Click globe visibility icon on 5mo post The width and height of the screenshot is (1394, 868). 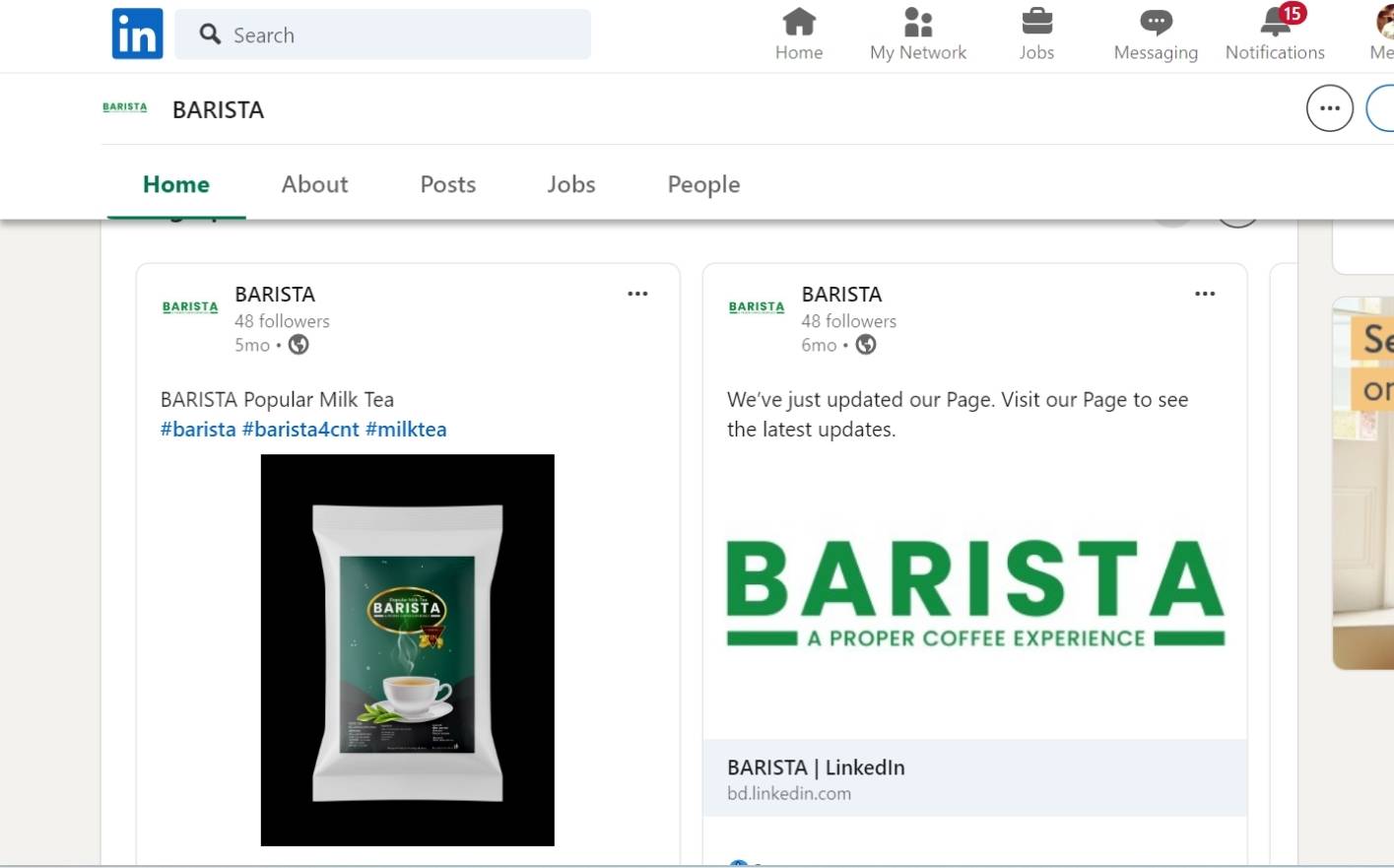(x=299, y=345)
